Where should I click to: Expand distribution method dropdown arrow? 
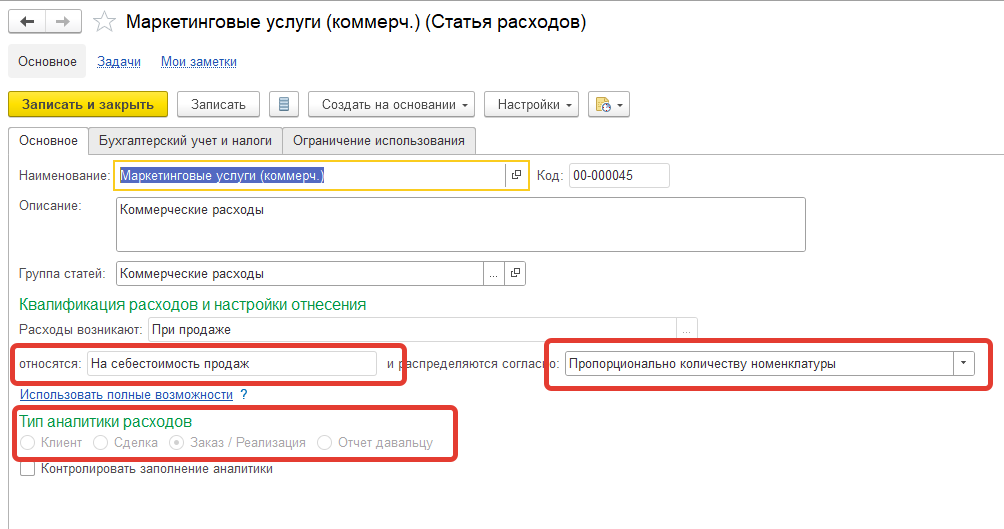[x=963, y=363]
